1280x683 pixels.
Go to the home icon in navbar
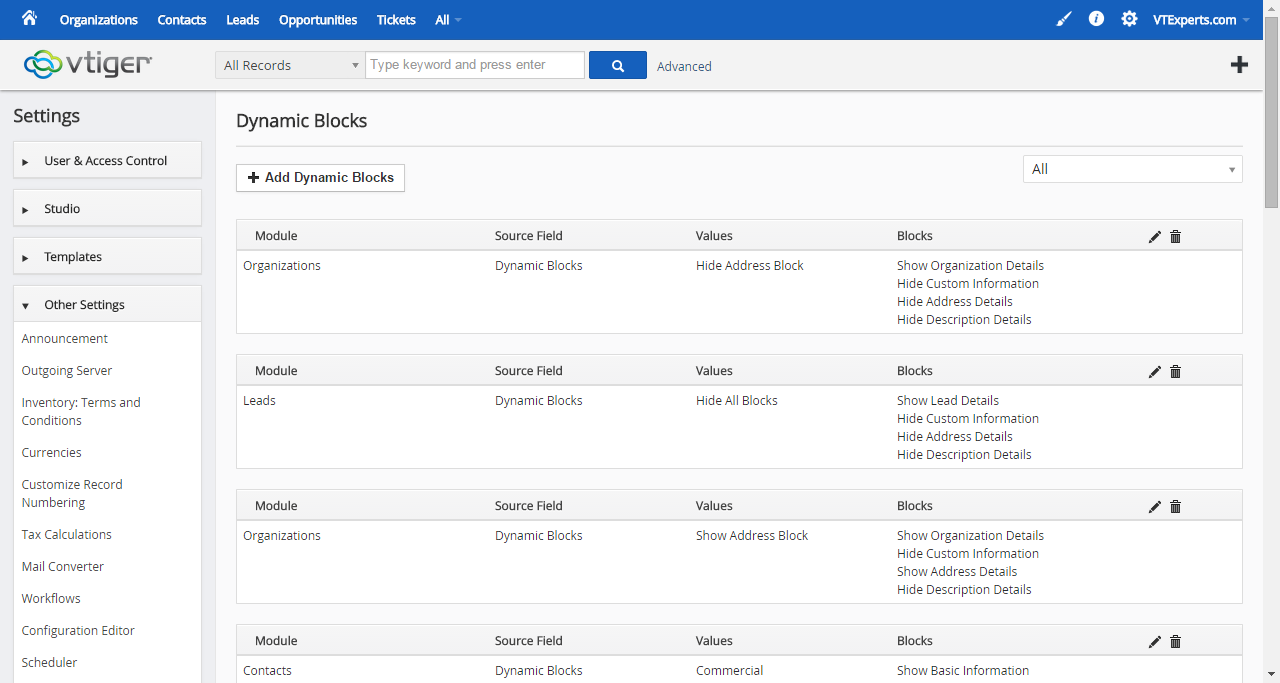pos(29,18)
